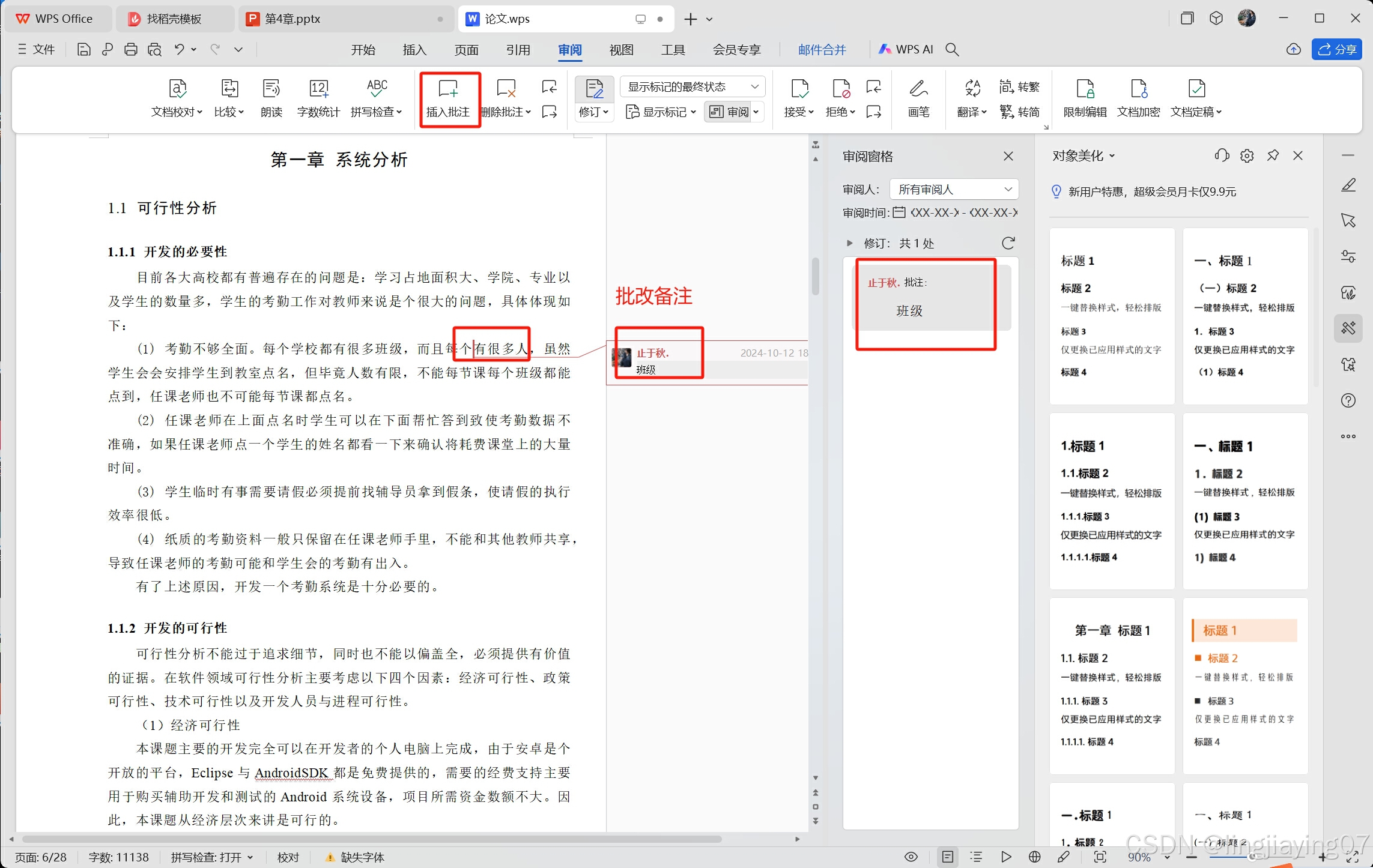Viewport: 1373px width, 868px height.
Task: Toggle eye protection mode in status bar
Action: tap(911, 857)
